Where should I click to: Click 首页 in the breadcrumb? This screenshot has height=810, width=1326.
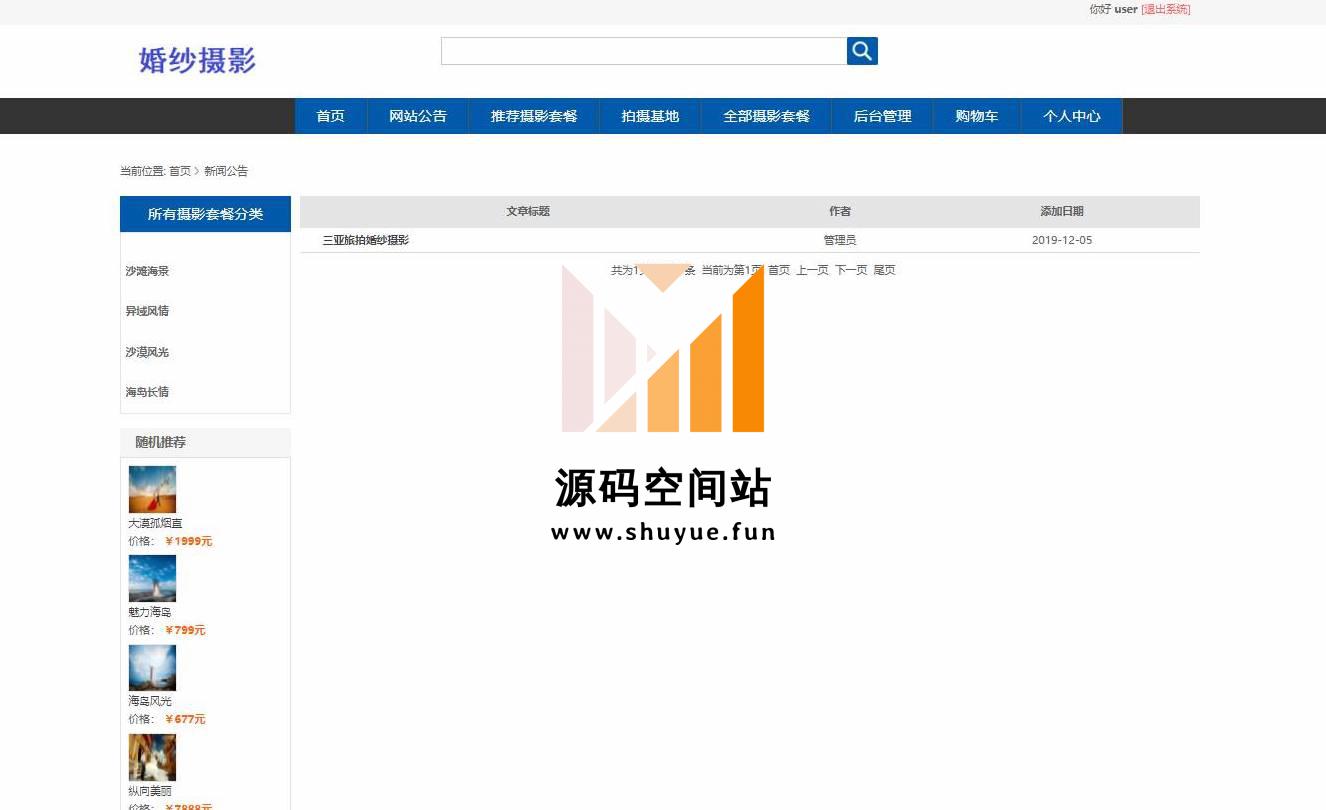[x=180, y=171]
